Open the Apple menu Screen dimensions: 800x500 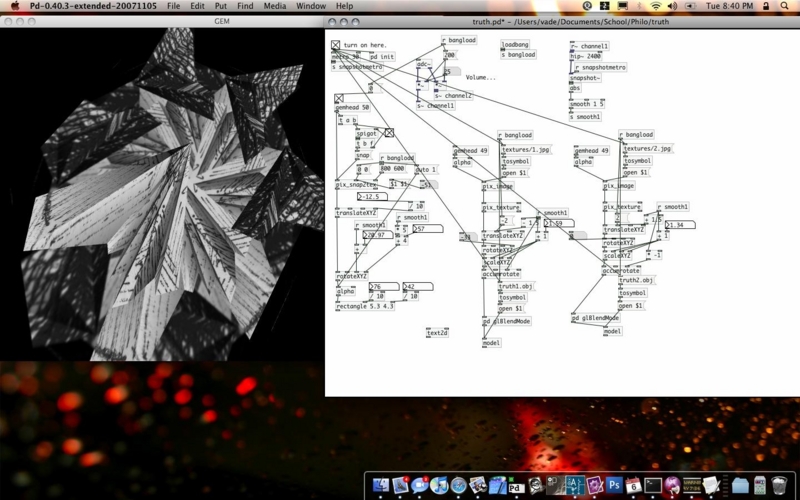(x=15, y=6)
